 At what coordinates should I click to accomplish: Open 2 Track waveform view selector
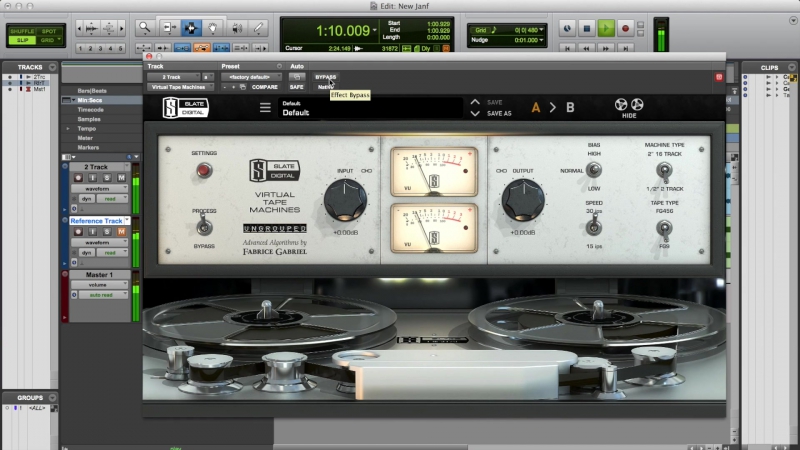click(x=99, y=188)
